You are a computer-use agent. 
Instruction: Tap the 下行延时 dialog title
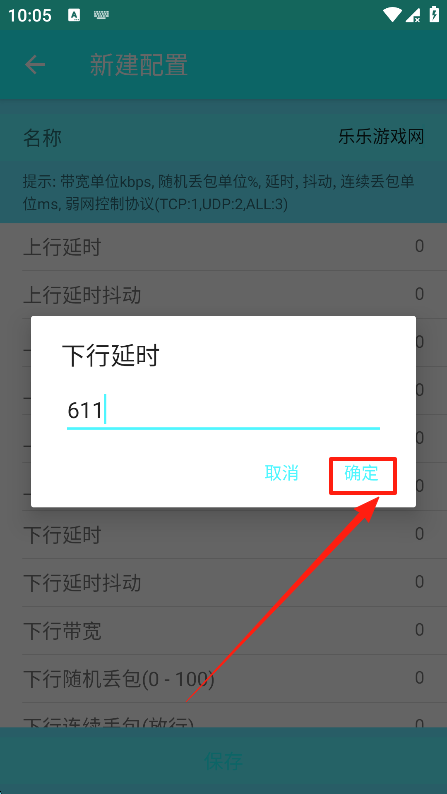click(110, 355)
